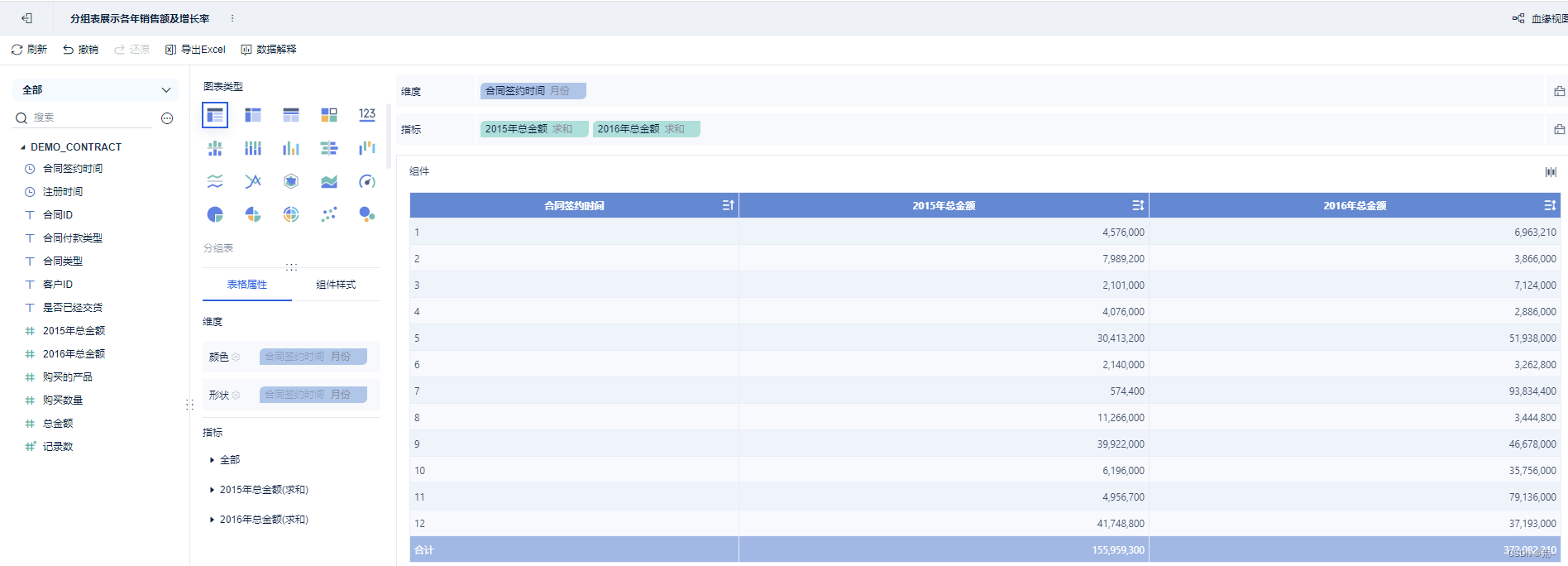Pick the scatter plot chart icon

[x=329, y=214]
